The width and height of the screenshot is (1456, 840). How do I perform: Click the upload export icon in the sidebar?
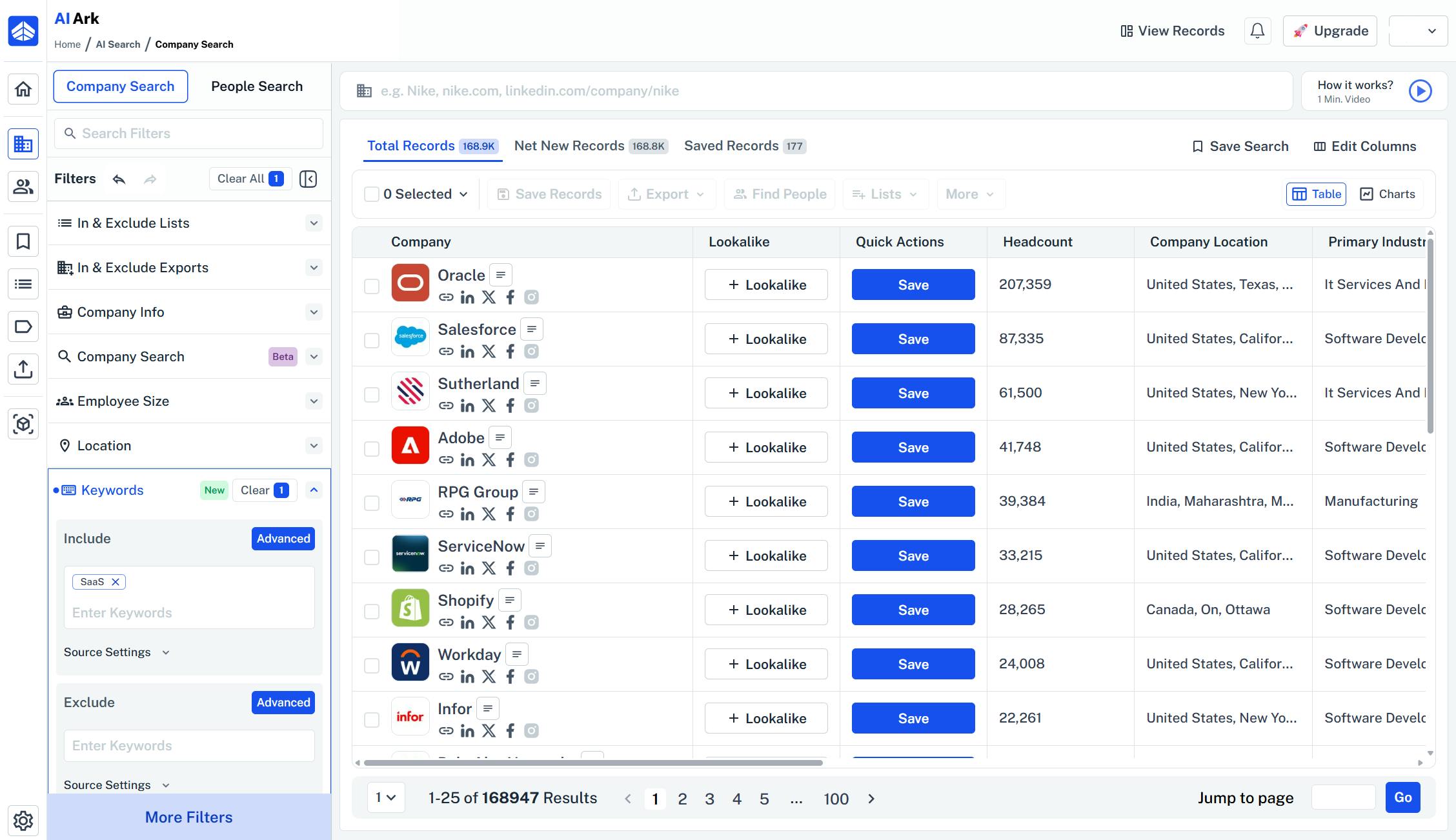(23, 369)
